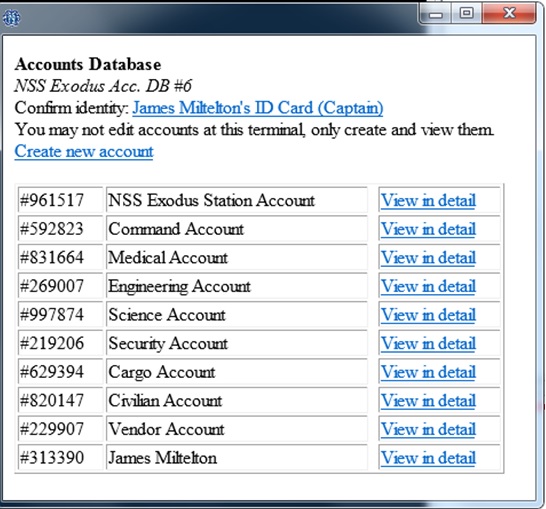Maximize the Accounts Database window
This screenshot has width=546, height=509.
click(x=467, y=13)
